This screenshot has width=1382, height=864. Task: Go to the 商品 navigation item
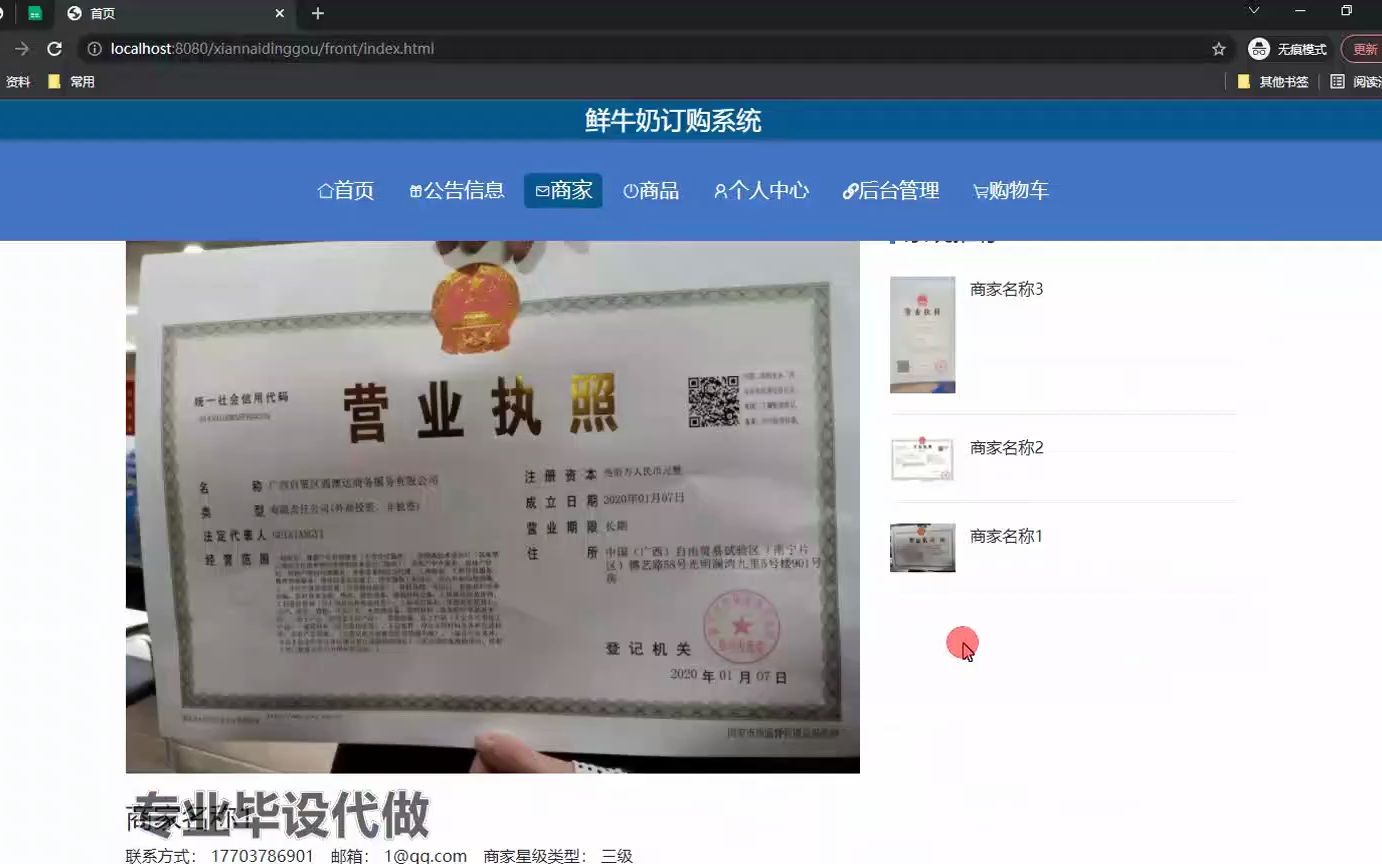click(651, 190)
